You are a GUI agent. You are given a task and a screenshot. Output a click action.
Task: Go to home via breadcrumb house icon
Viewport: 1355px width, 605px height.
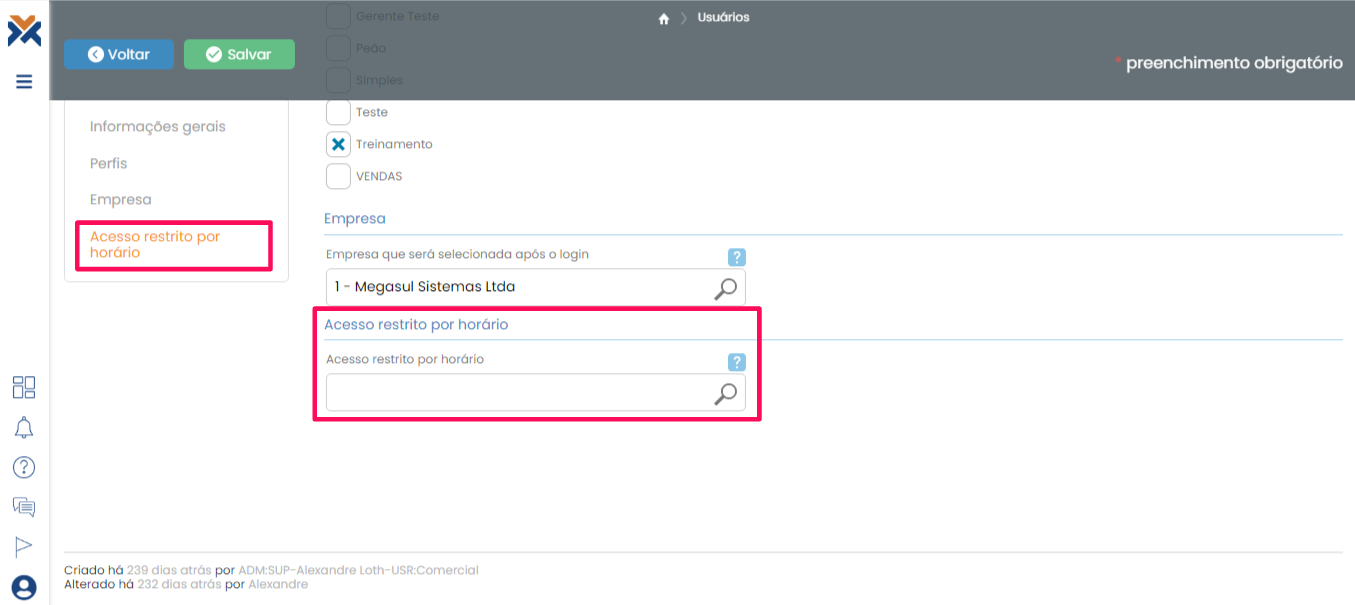[x=663, y=18]
